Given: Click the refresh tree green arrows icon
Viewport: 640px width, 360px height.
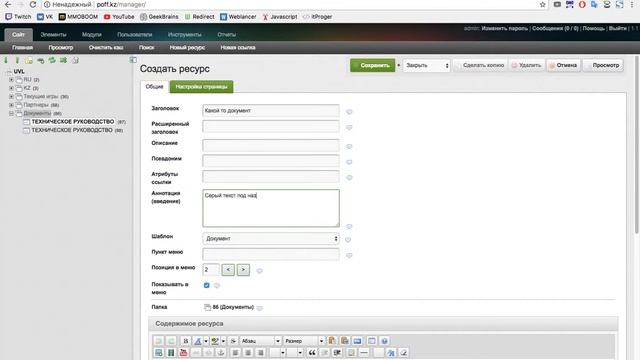Looking at the screenshot, I should pyautogui.click(x=52, y=60).
